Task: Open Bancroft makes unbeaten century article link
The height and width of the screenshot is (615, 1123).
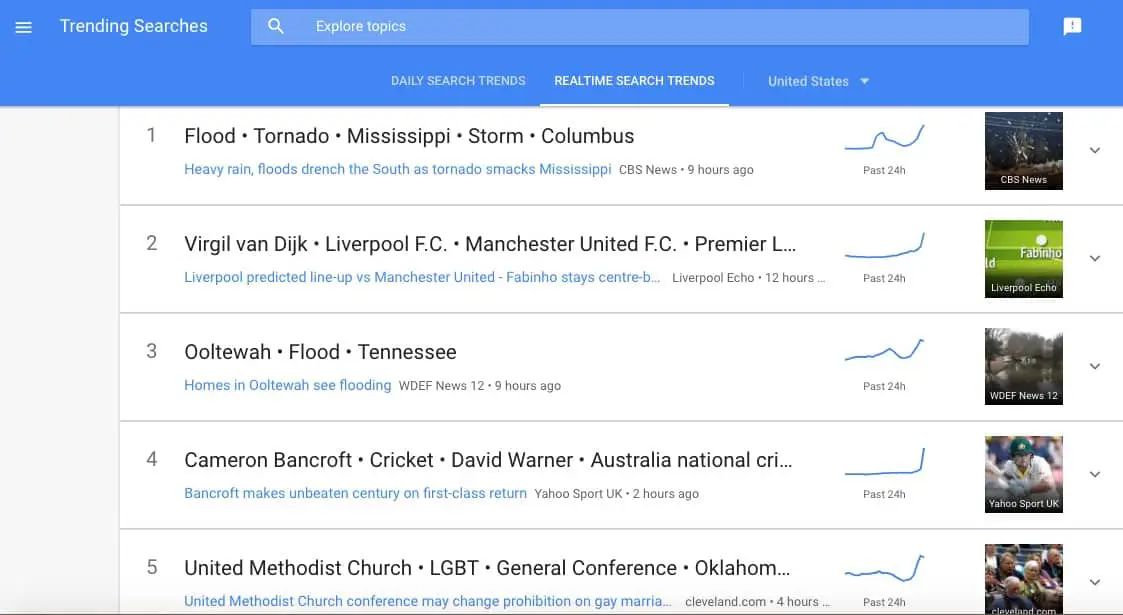Action: click(x=355, y=493)
